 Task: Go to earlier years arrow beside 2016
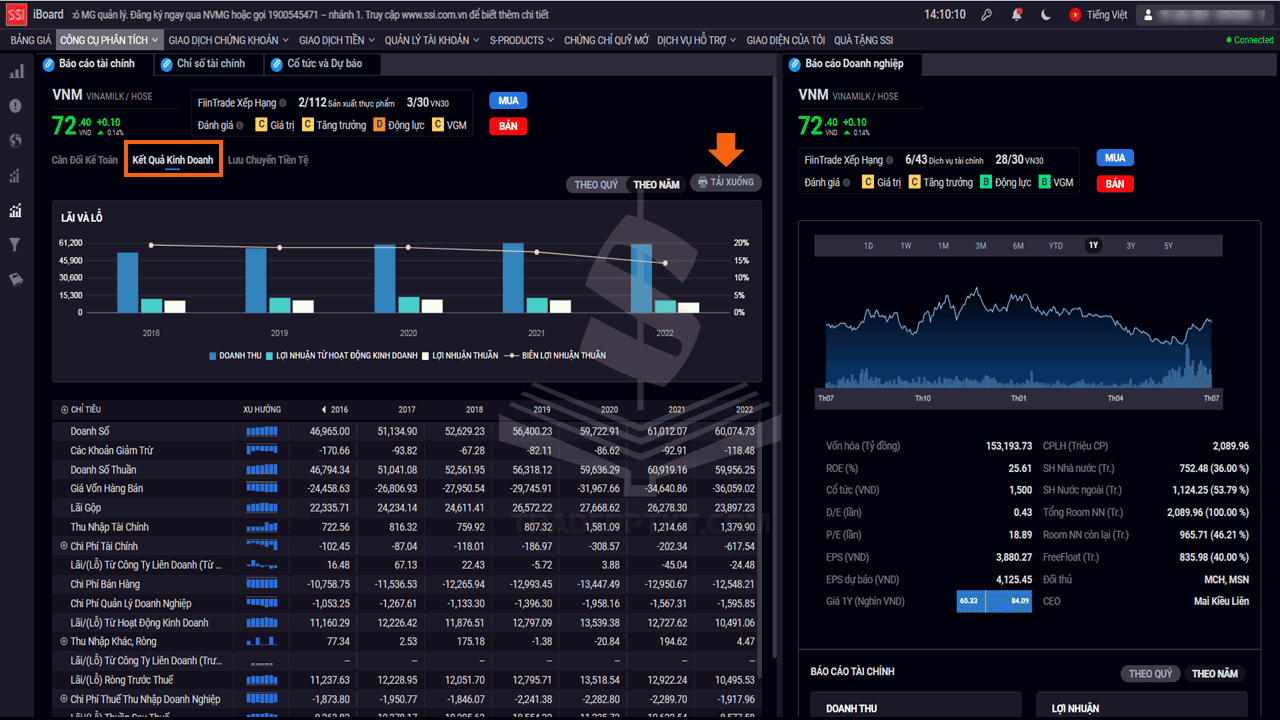(x=323, y=410)
